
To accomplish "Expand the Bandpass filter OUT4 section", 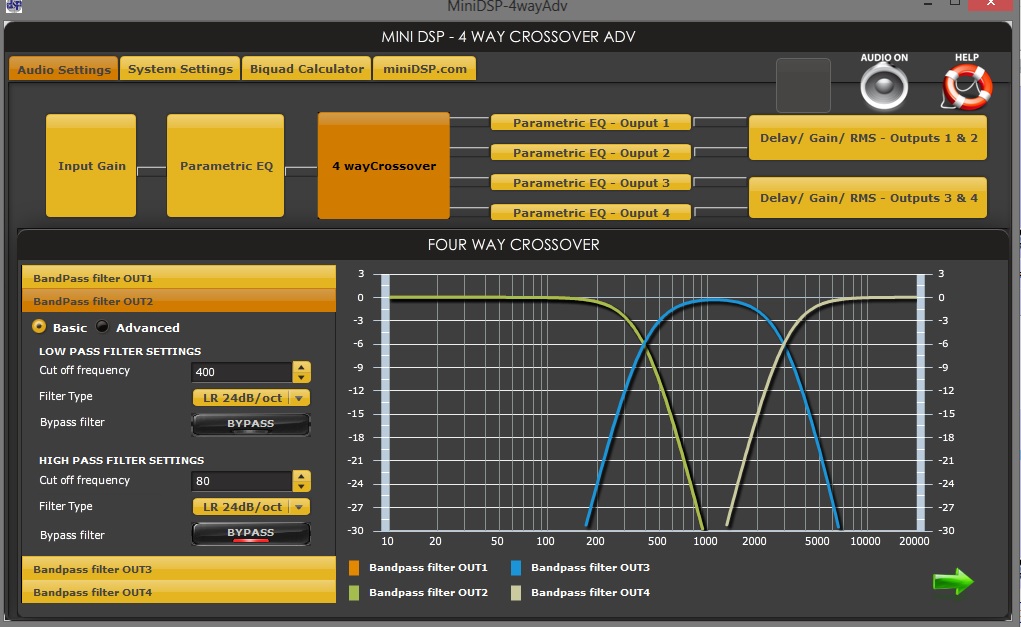I will click(x=179, y=592).
